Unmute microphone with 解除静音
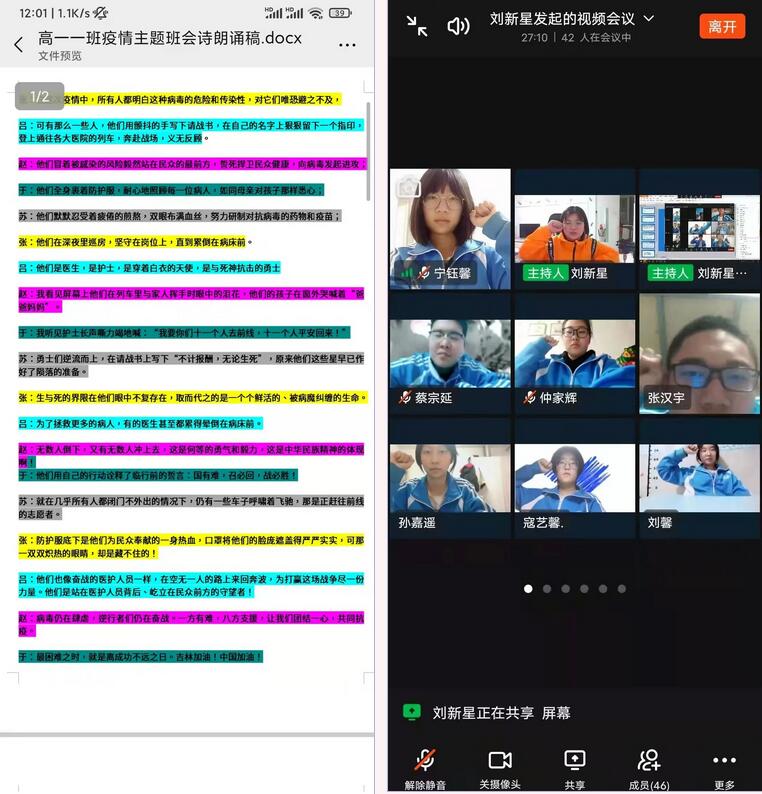The width and height of the screenshot is (762, 794). [x=425, y=768]
